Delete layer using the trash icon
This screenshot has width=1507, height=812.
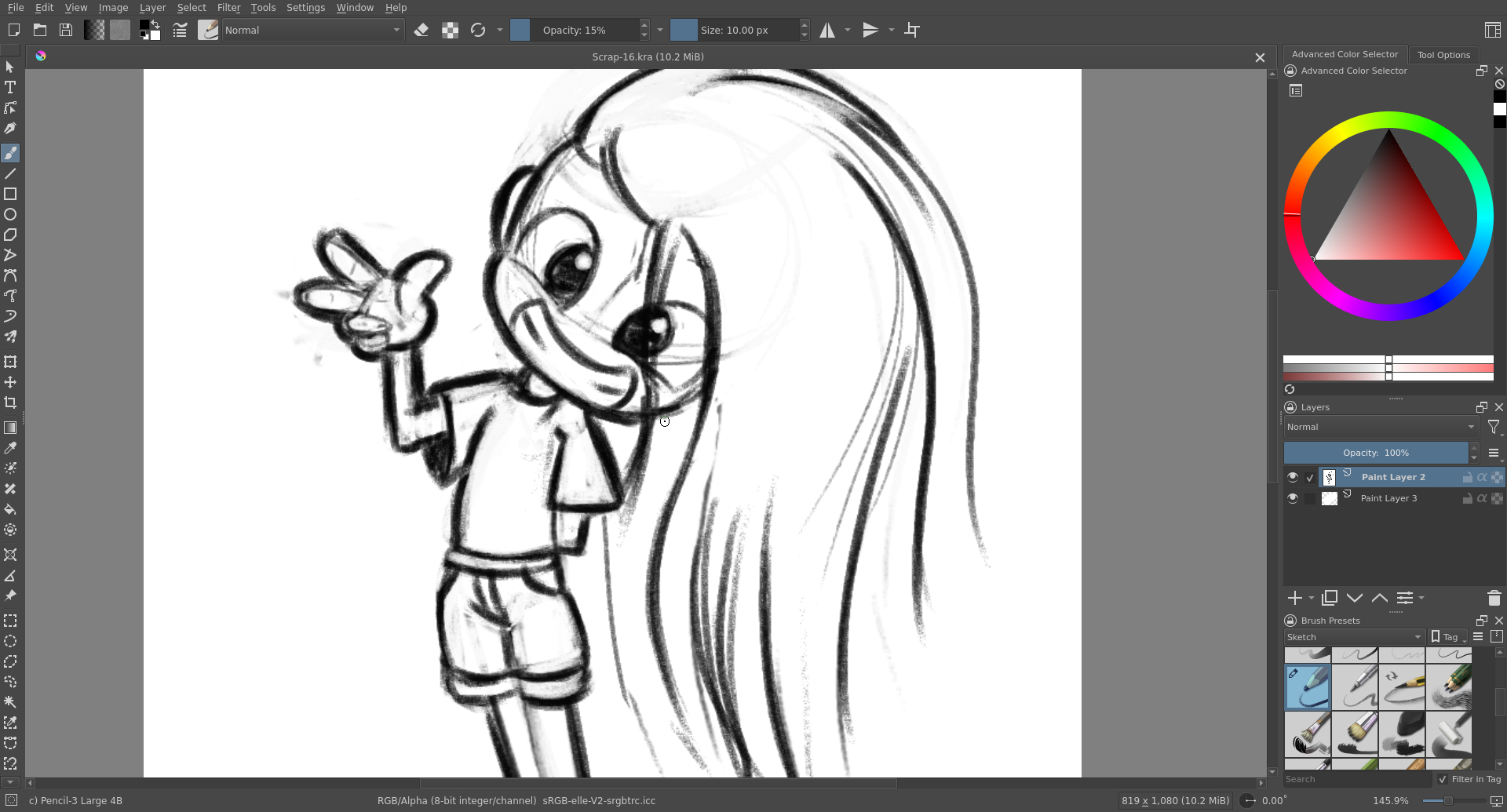tap(1494, 598)
